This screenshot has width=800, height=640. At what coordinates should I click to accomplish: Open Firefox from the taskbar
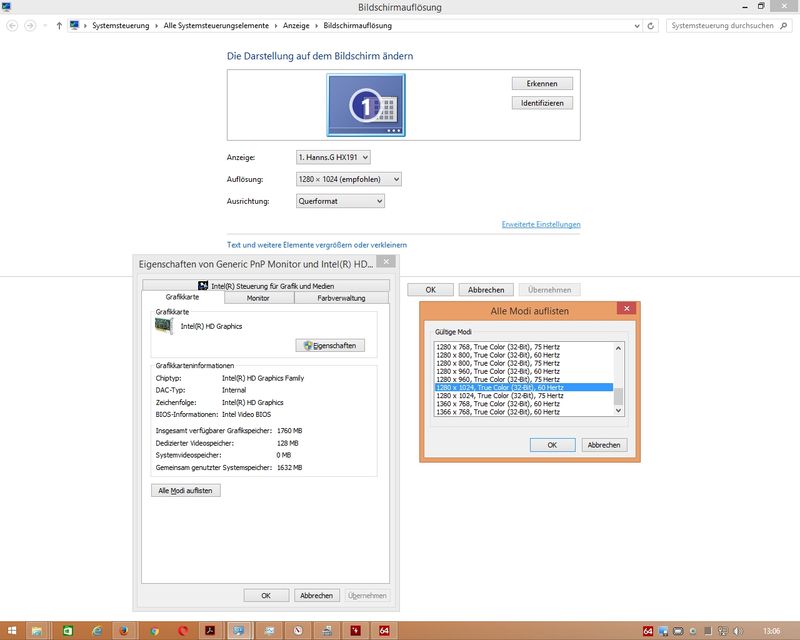click(124, 631)
